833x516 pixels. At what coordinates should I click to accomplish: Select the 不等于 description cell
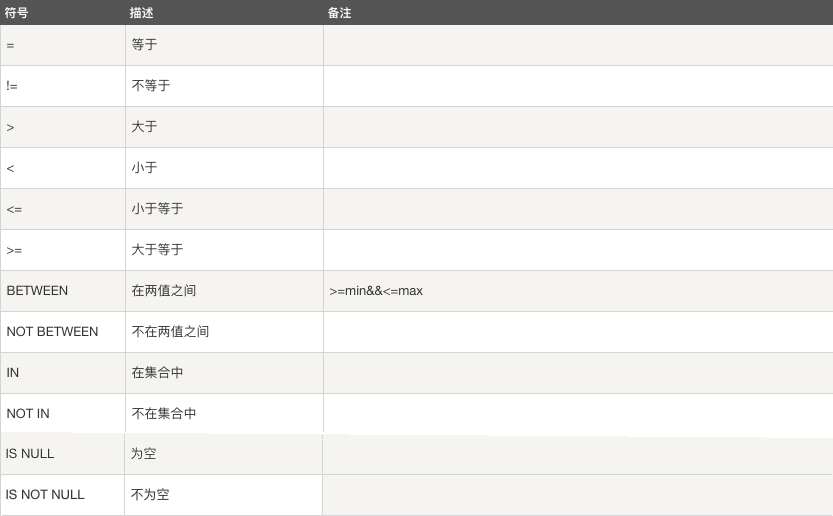pos(151,86)
